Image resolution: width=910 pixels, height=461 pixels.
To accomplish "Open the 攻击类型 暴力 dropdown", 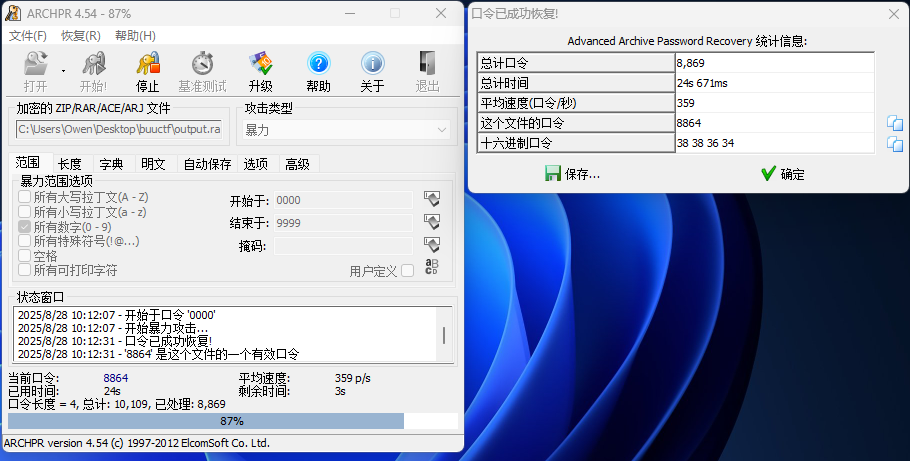I will [x=346, y=130].
